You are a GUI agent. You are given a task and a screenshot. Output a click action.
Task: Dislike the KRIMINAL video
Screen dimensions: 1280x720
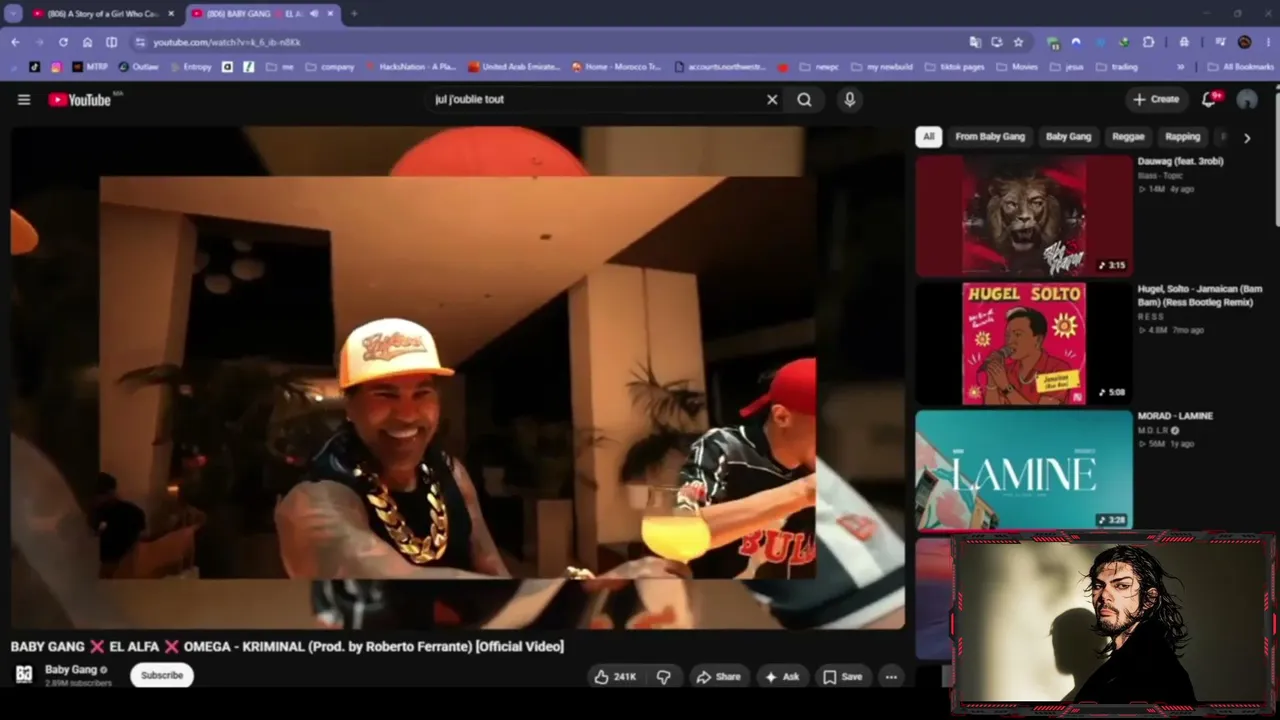point(664,677)
